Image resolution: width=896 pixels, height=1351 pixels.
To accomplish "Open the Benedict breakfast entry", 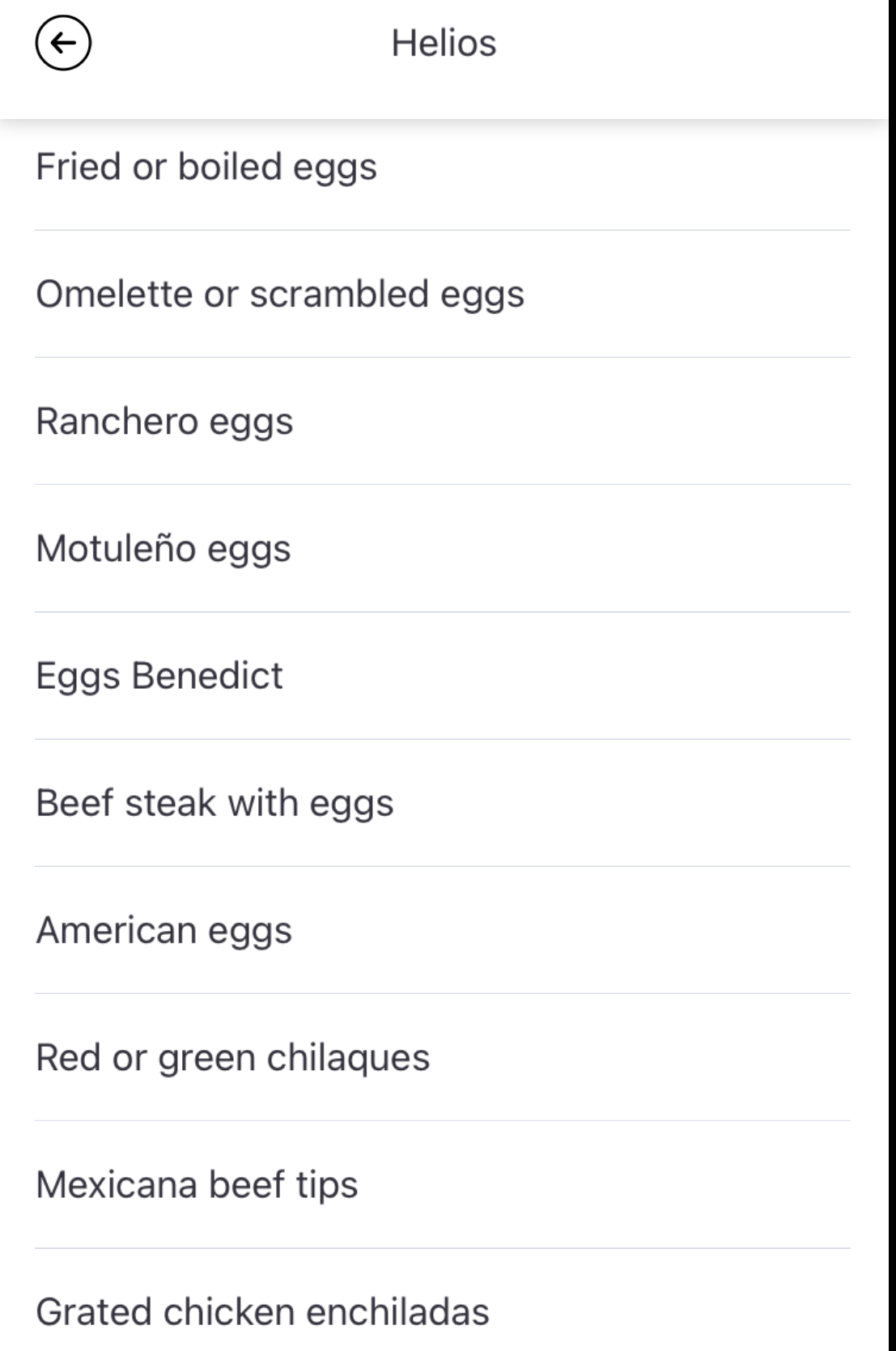I will [x=159, y=675].
